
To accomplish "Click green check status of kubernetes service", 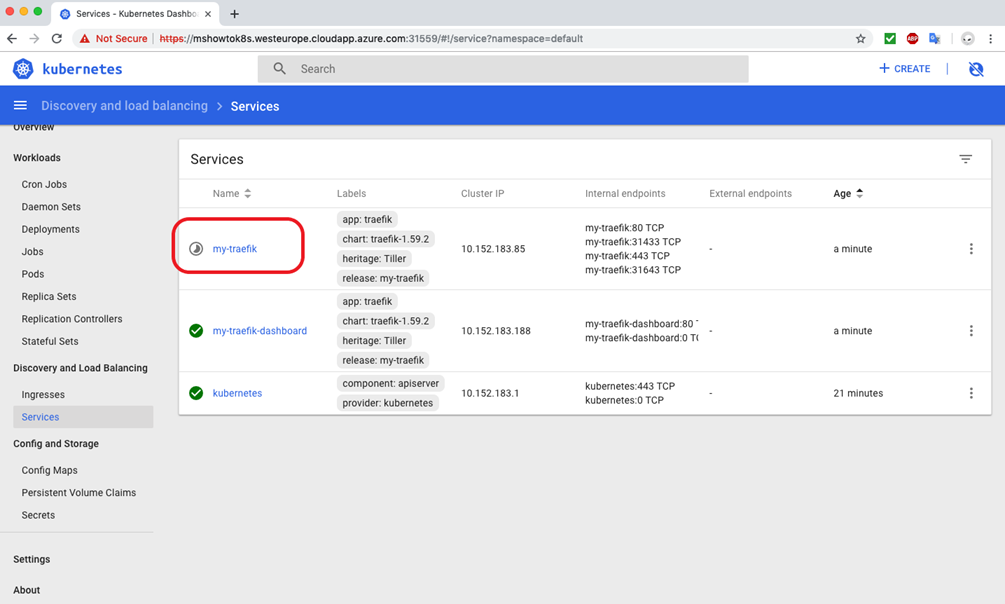I will (x=196, y=393).
